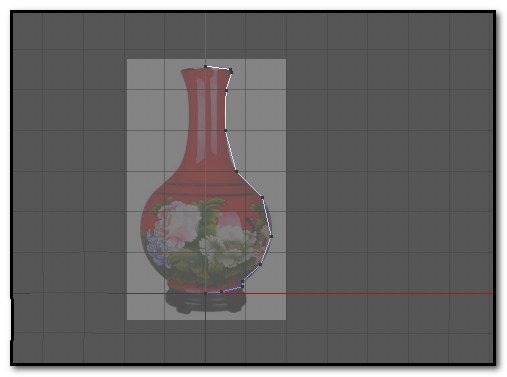Select spline point at the vase foot corner
Screen dimensions: 507x377
(x=242, y=284)
